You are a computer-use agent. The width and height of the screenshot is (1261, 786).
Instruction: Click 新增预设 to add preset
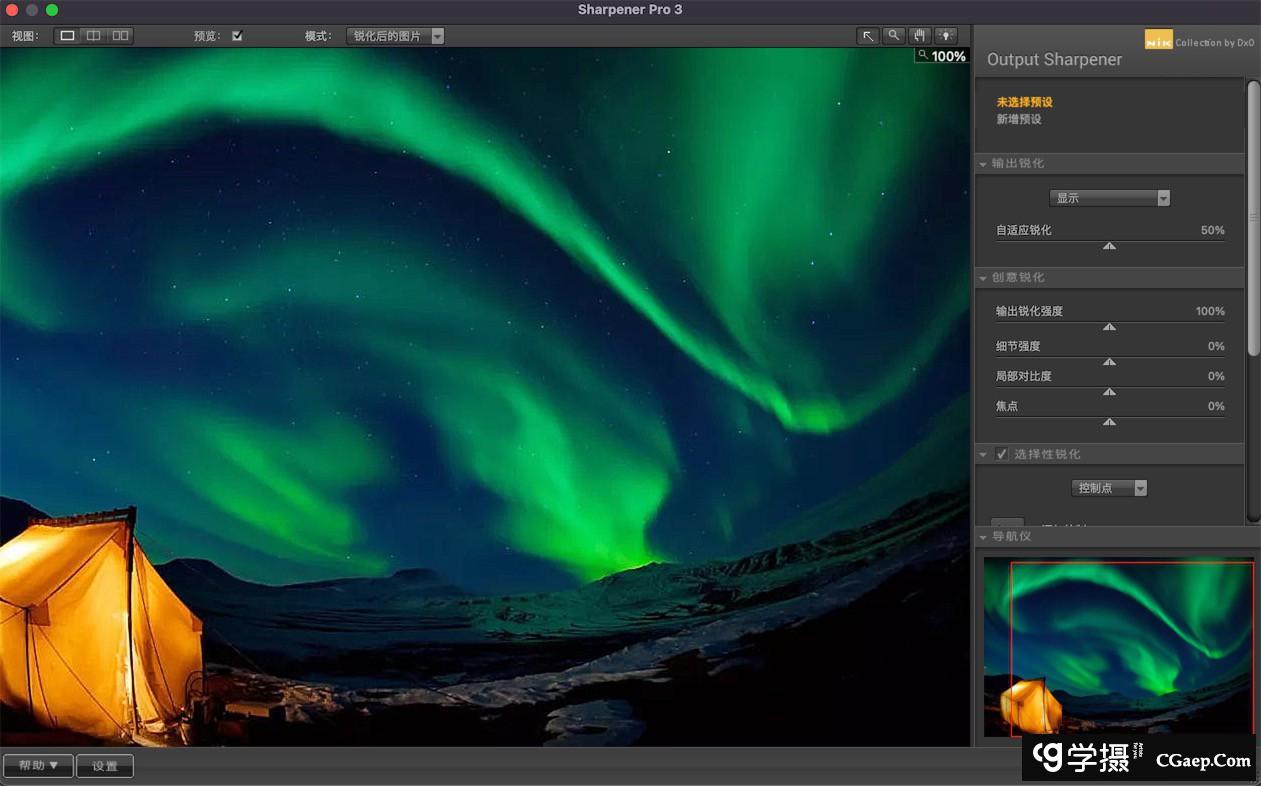click(x=1019, y=119)
